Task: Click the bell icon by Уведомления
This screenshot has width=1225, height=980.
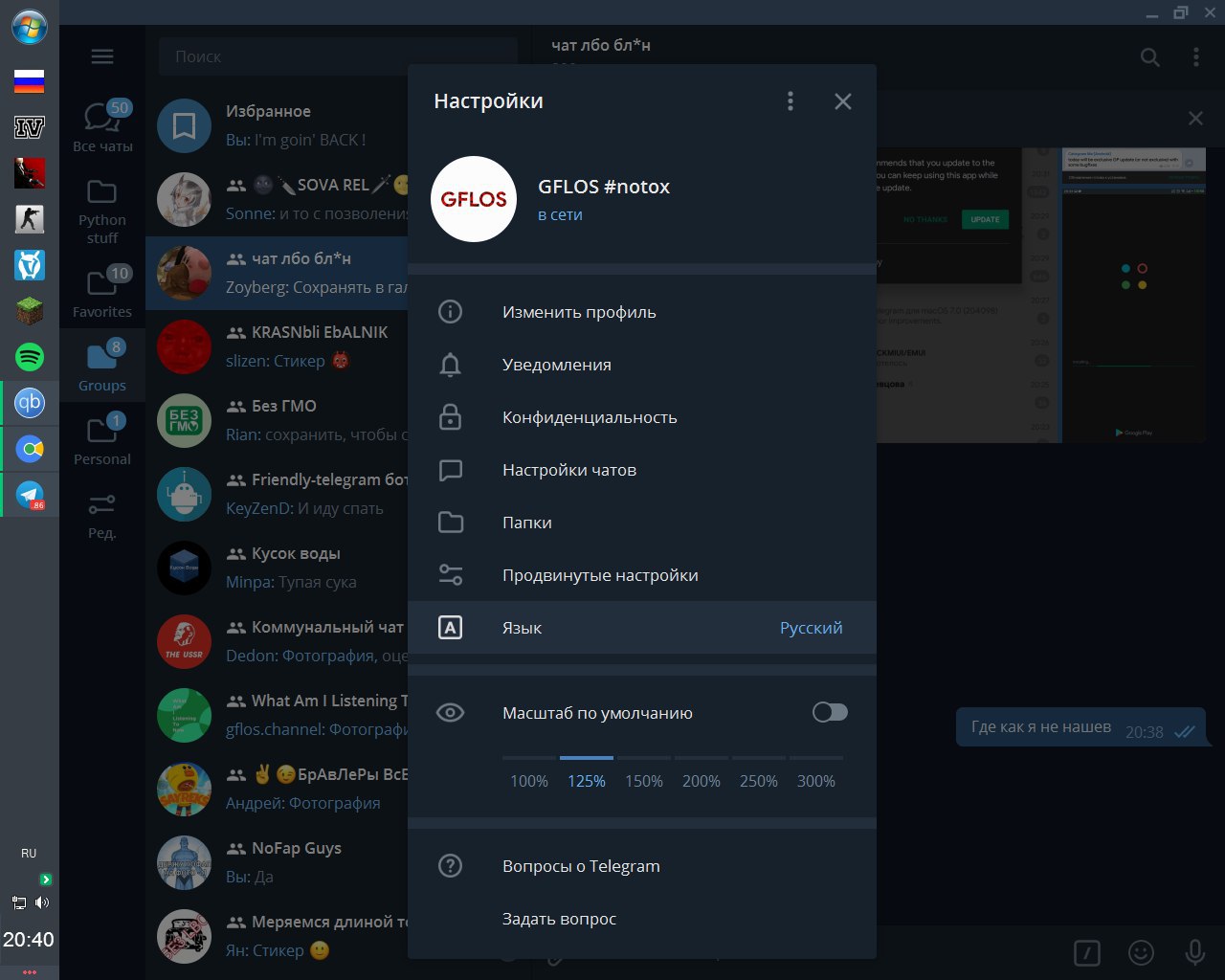Action: [x=450, y=365]
